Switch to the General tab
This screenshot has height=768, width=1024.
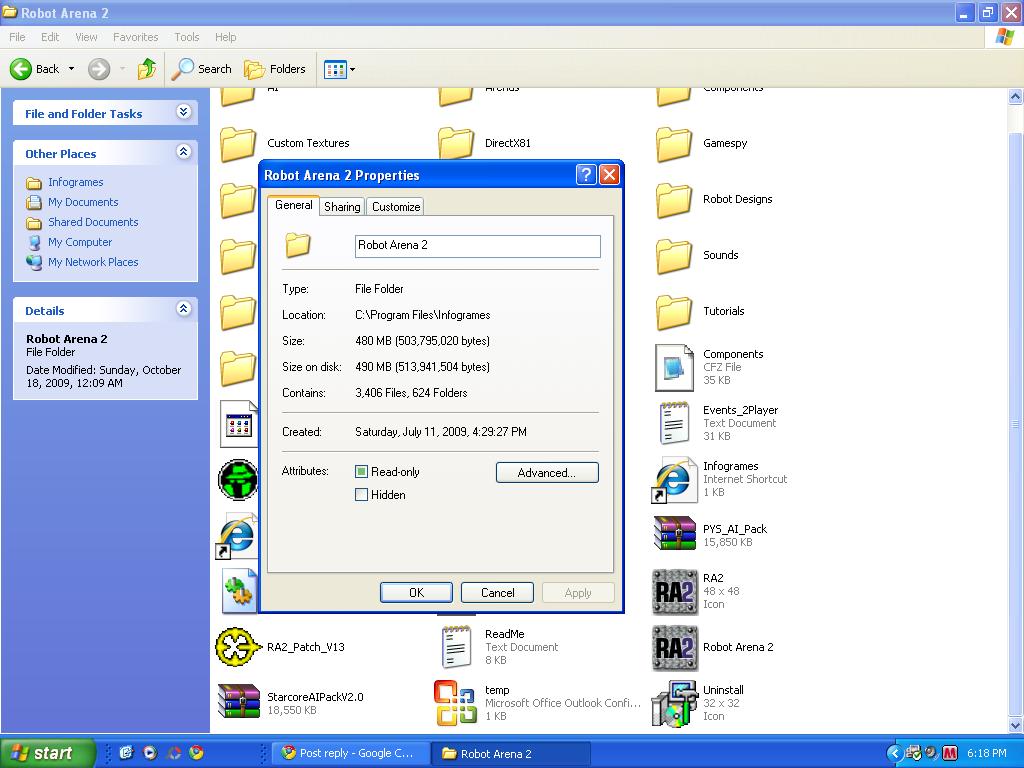[x=293, y=205]
